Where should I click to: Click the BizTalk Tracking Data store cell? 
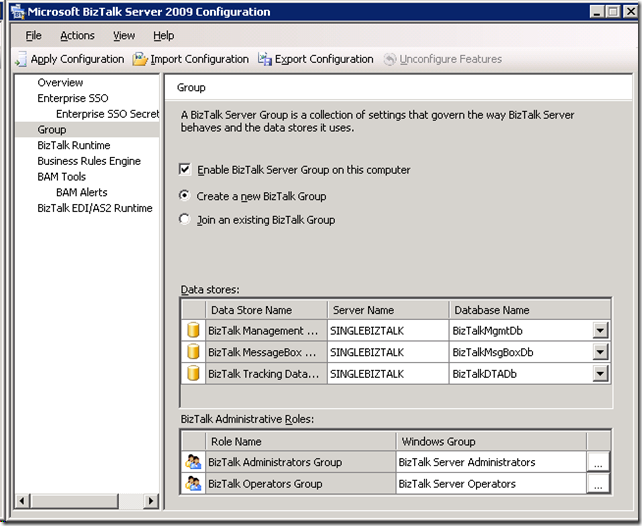[x=266, y=374]
